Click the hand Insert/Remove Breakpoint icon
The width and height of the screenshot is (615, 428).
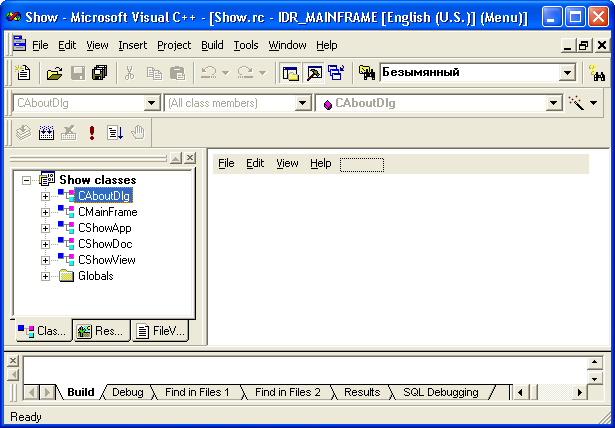point(138,133)
